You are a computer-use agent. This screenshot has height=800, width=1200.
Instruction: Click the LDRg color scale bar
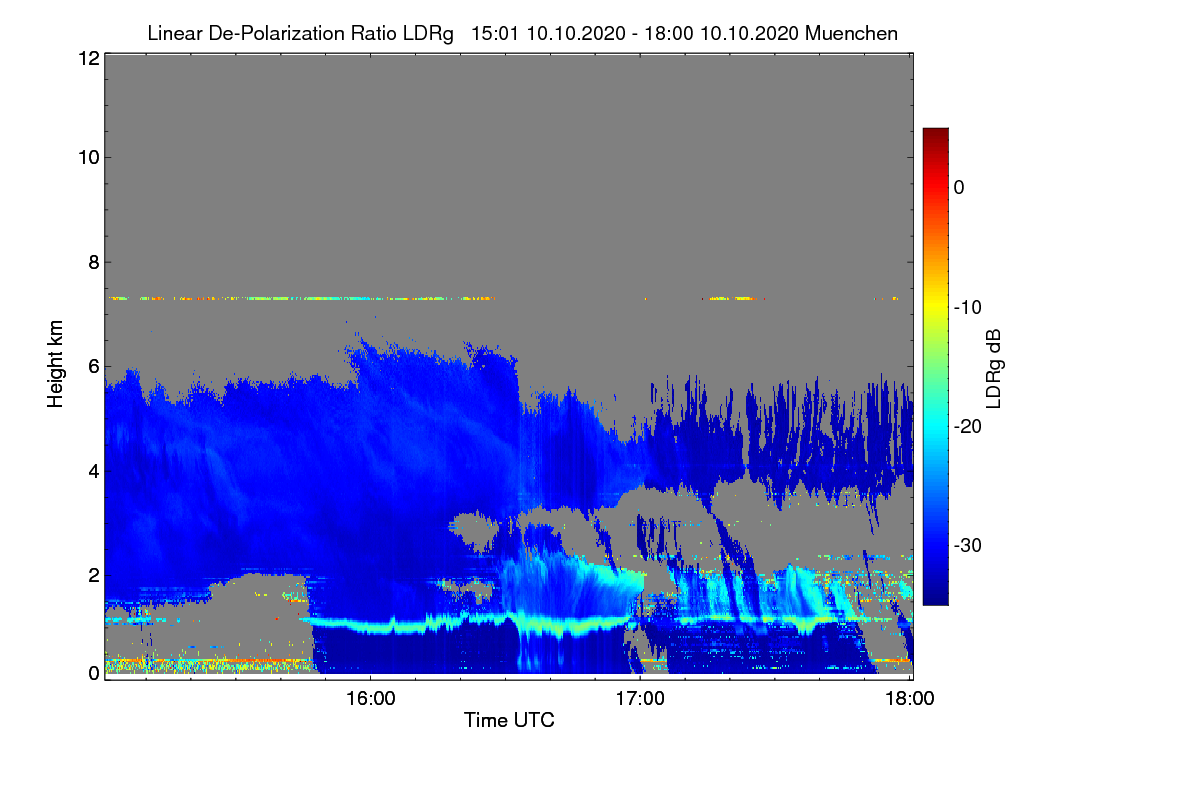[x=935, y=366]
